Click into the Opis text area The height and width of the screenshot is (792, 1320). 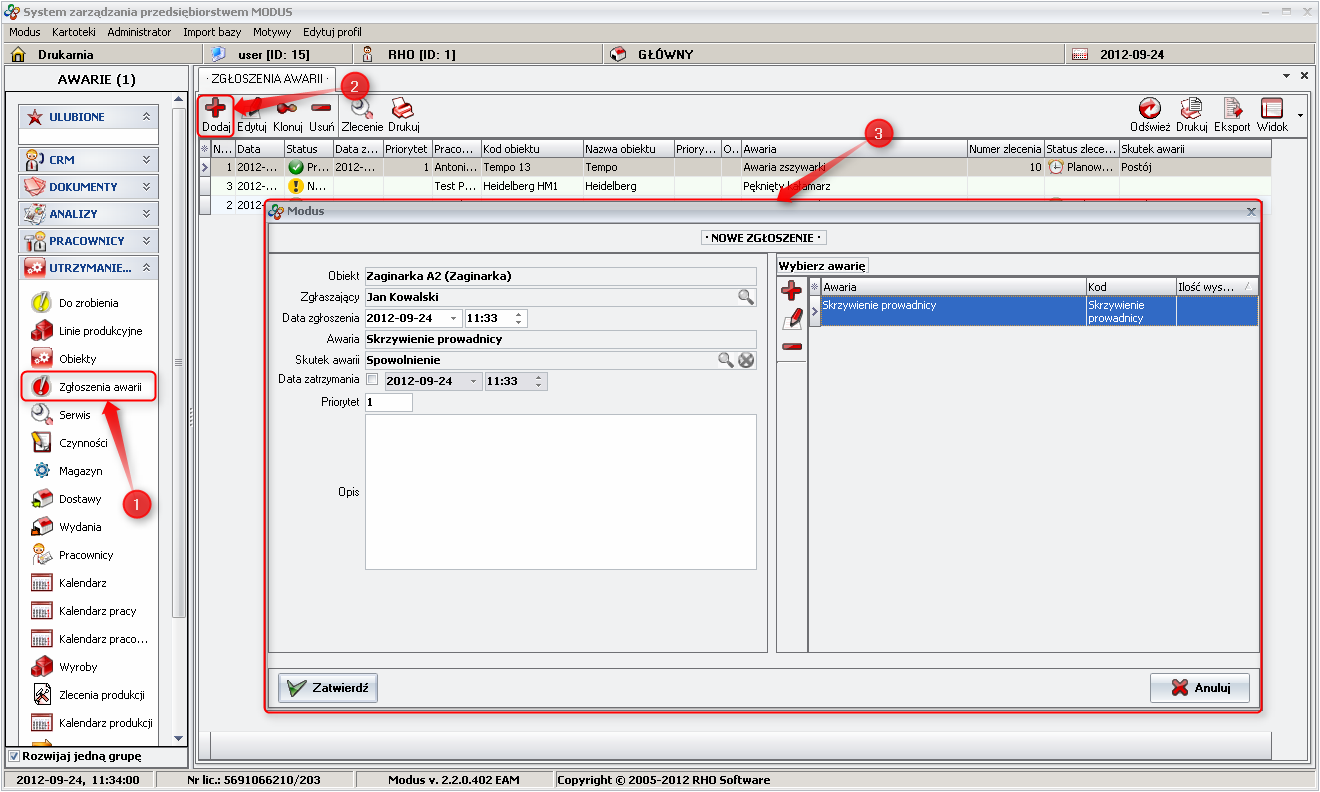point(560,492)
